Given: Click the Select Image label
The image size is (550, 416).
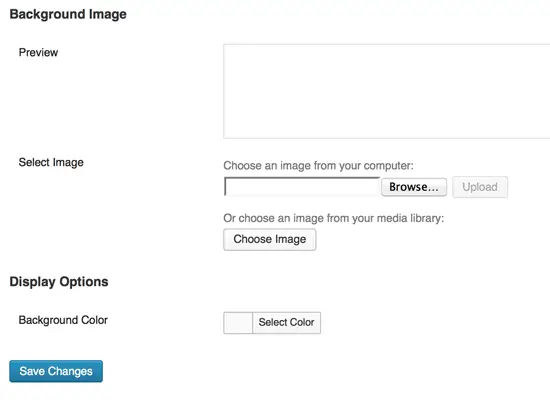Looking at the screenshot, I should click(x=51, y=162).
